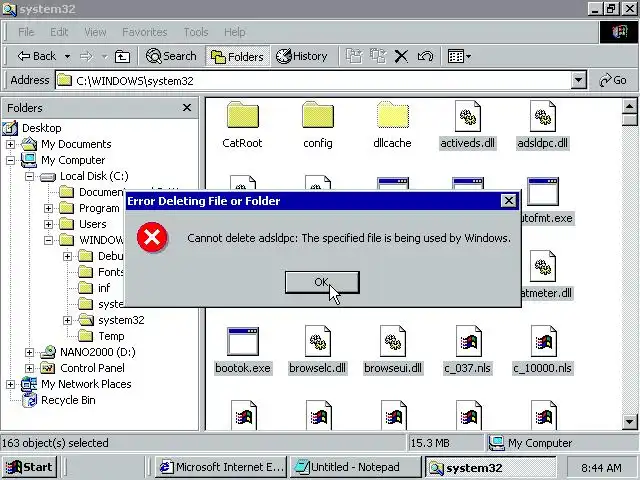This screenshot has height=480, width=640.
Task: Select the CatRoot folder icon
Action: [242, 116]
